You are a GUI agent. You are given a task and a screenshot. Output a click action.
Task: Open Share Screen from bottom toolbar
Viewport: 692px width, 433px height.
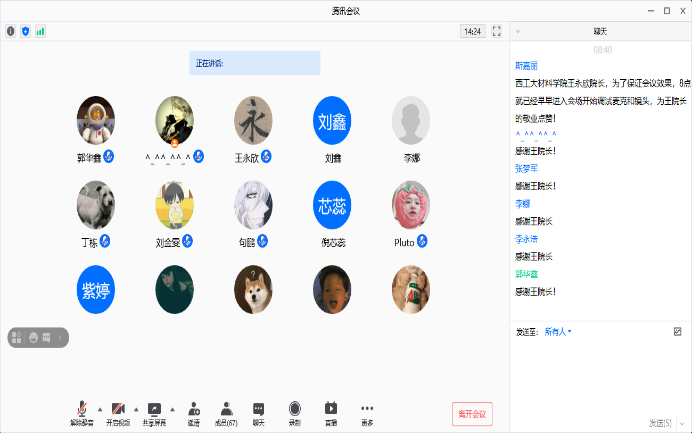154,411
